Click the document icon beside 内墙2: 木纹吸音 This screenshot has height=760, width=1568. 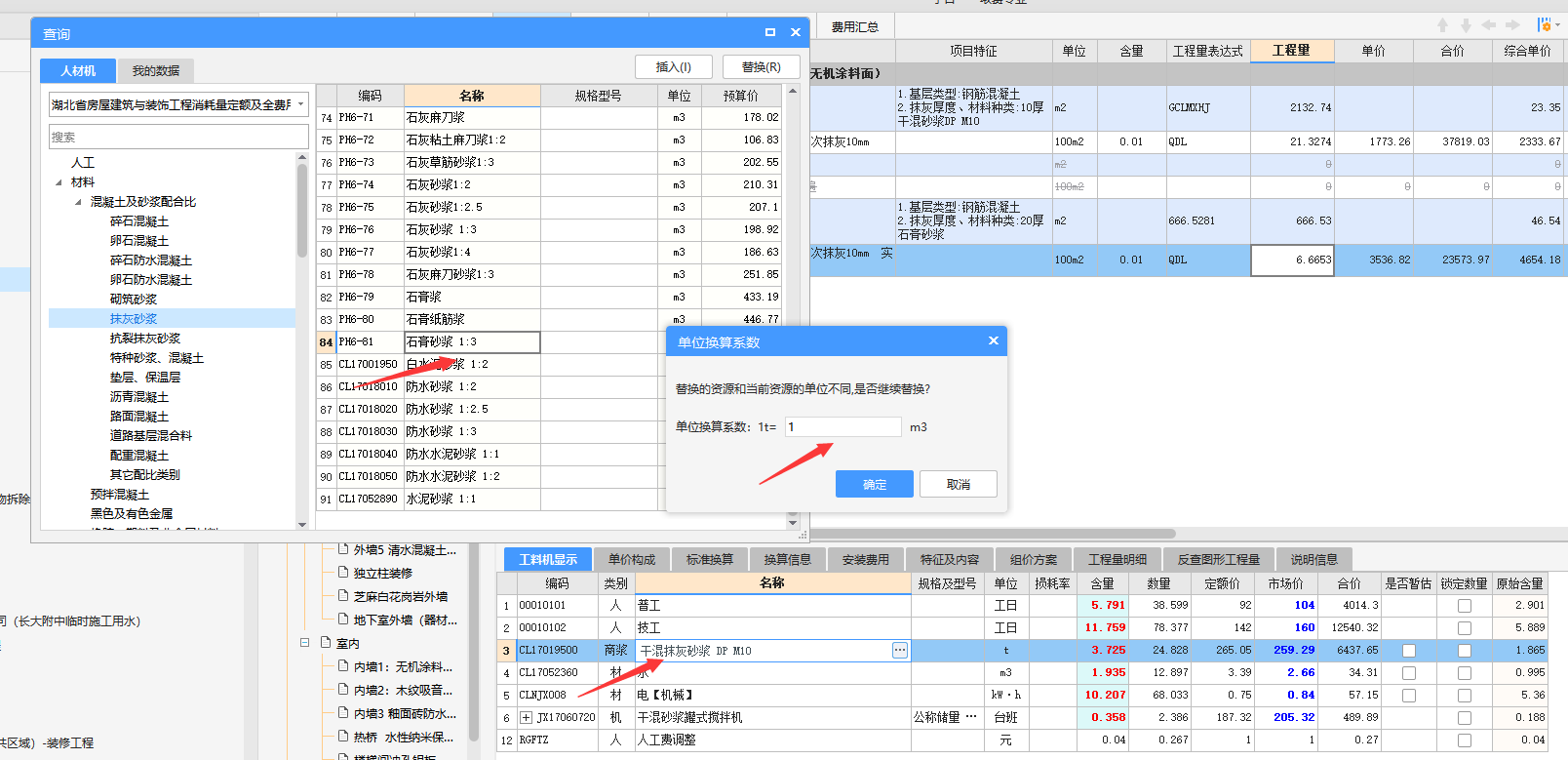[343, 690]
